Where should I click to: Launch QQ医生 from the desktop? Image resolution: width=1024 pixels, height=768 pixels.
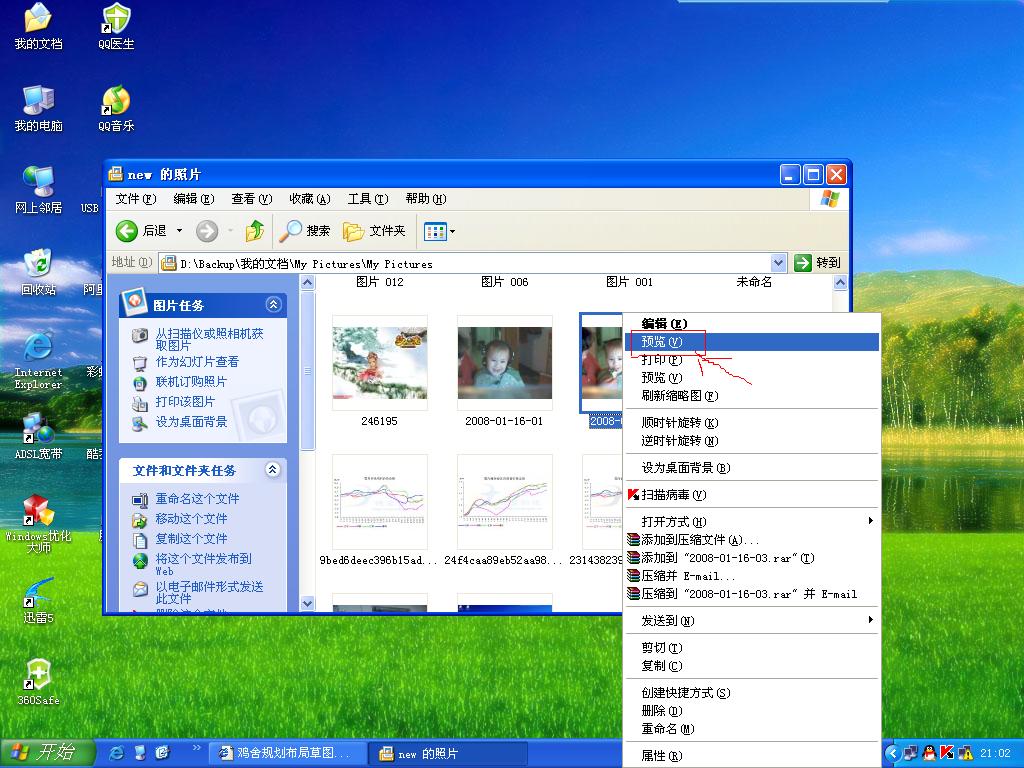(116, 26)
